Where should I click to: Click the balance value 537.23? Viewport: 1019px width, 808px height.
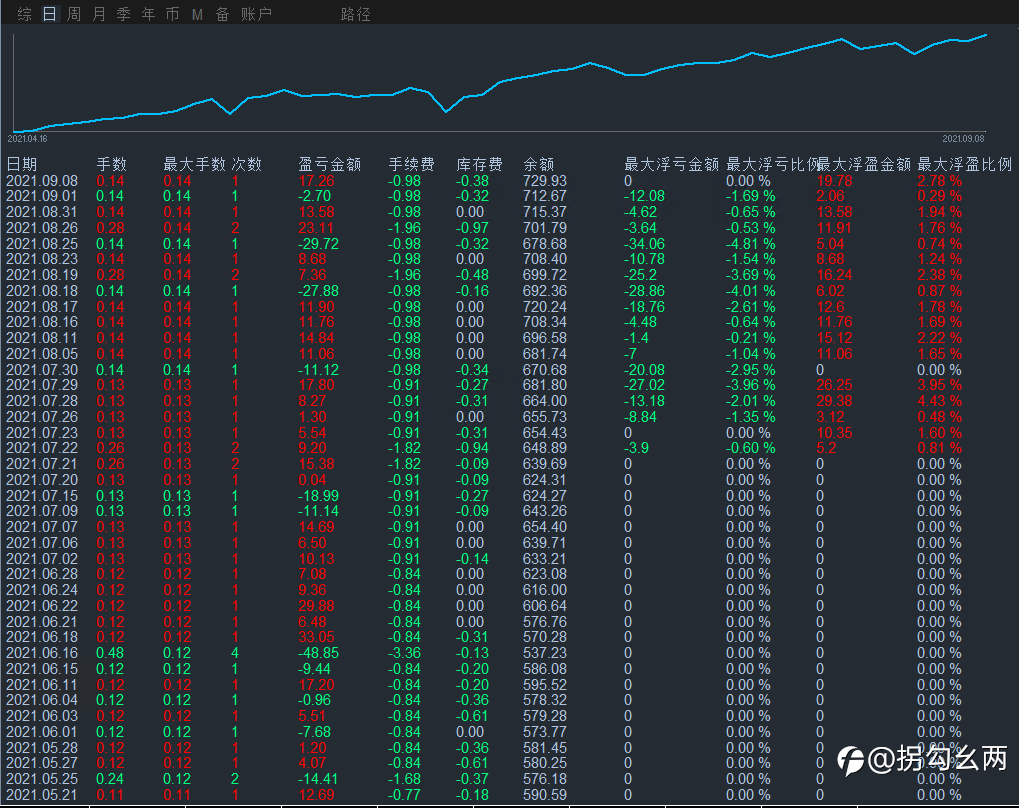click(545, 653)
